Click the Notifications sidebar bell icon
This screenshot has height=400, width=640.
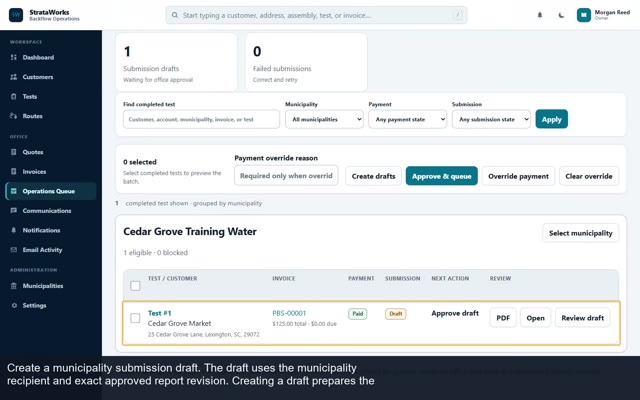tap(13, 231)
